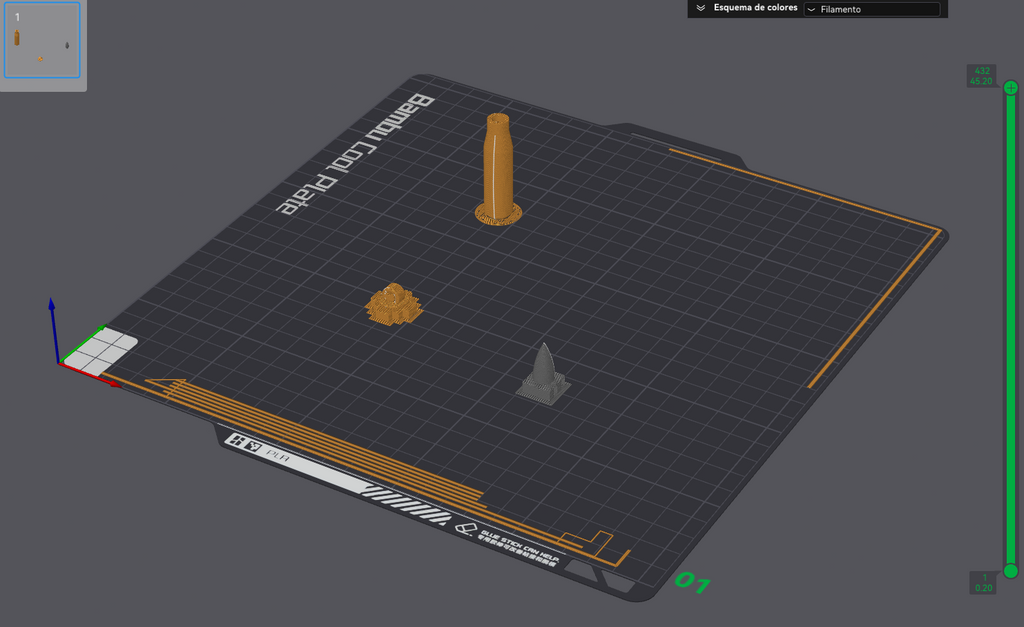The image size is (1024, 627).
Task: Open the Filamento color scheme dropdown
Action: pyautogui.click(x=872, y=9)
